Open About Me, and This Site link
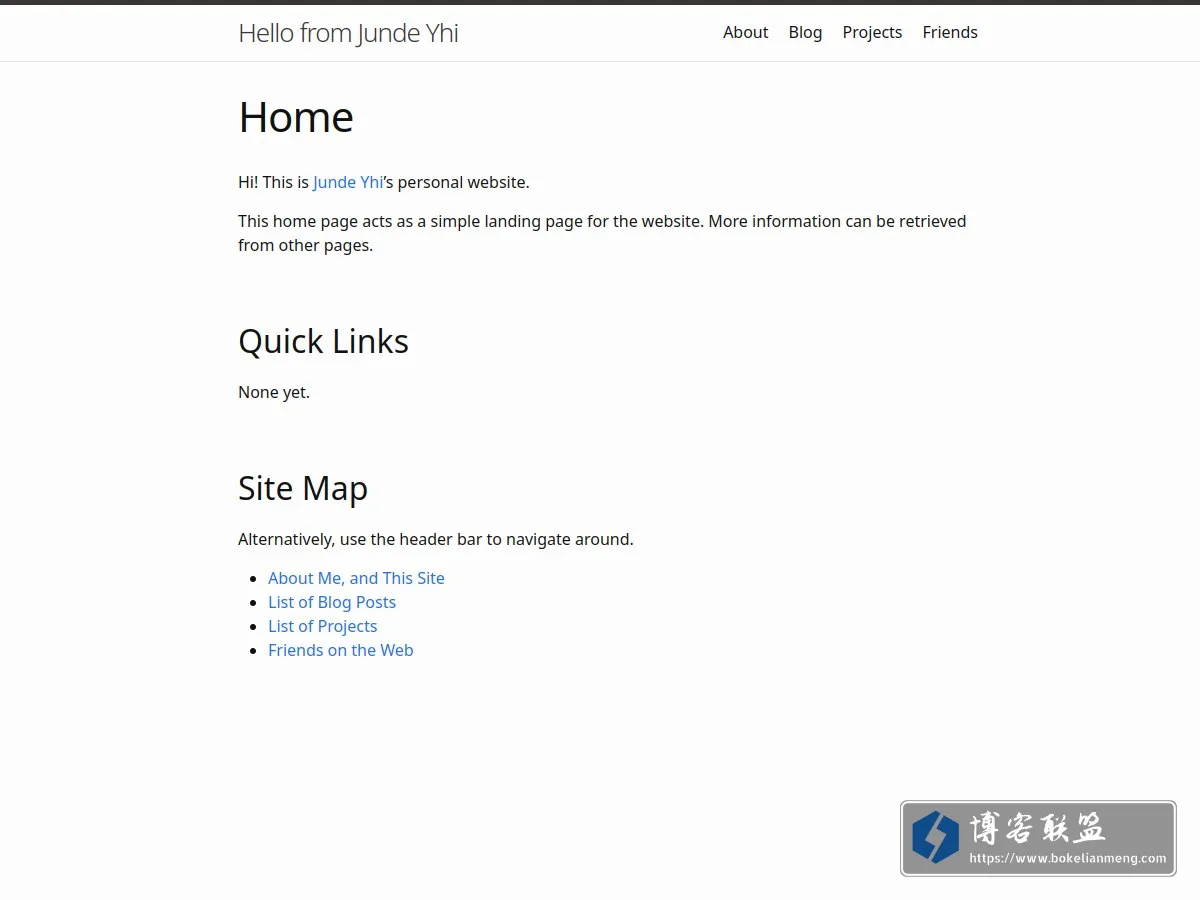The height and width of the screenshot is (900, 1200). tap(356, 578)
